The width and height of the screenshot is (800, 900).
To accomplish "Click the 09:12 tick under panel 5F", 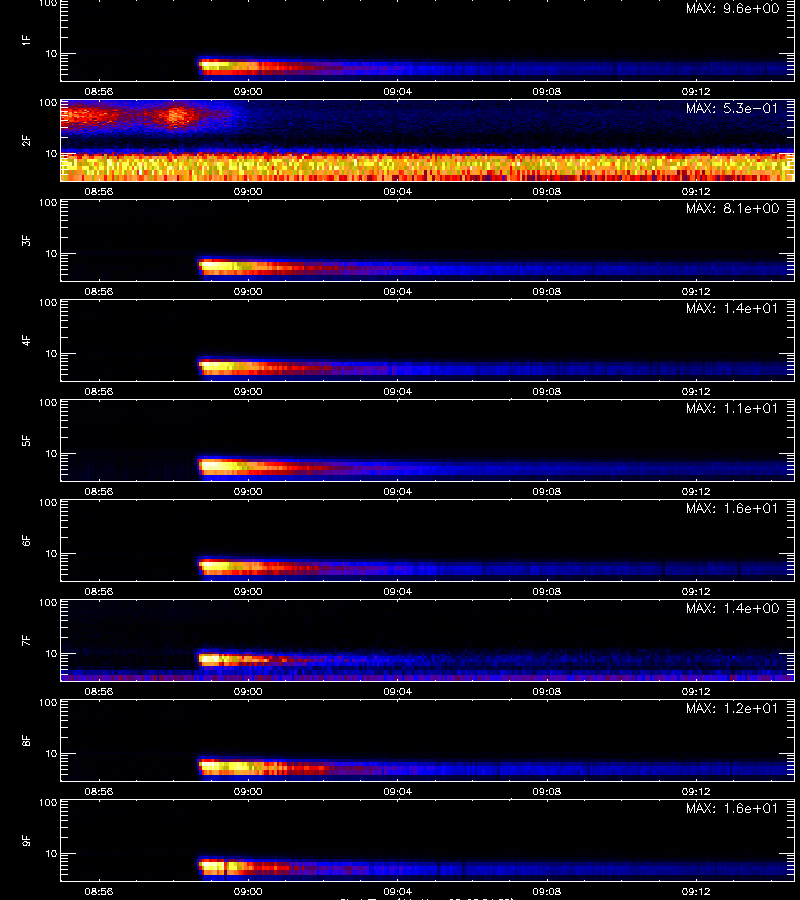I will [x=696, y=491].
